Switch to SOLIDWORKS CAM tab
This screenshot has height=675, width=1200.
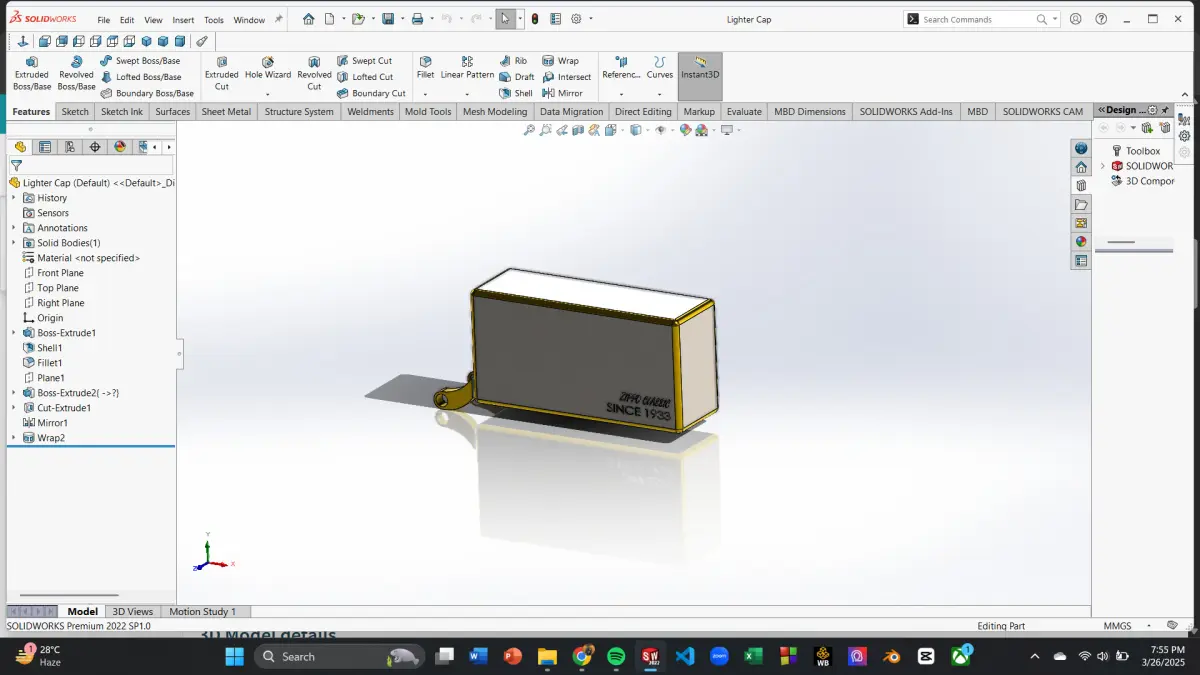click(1043, 112)
